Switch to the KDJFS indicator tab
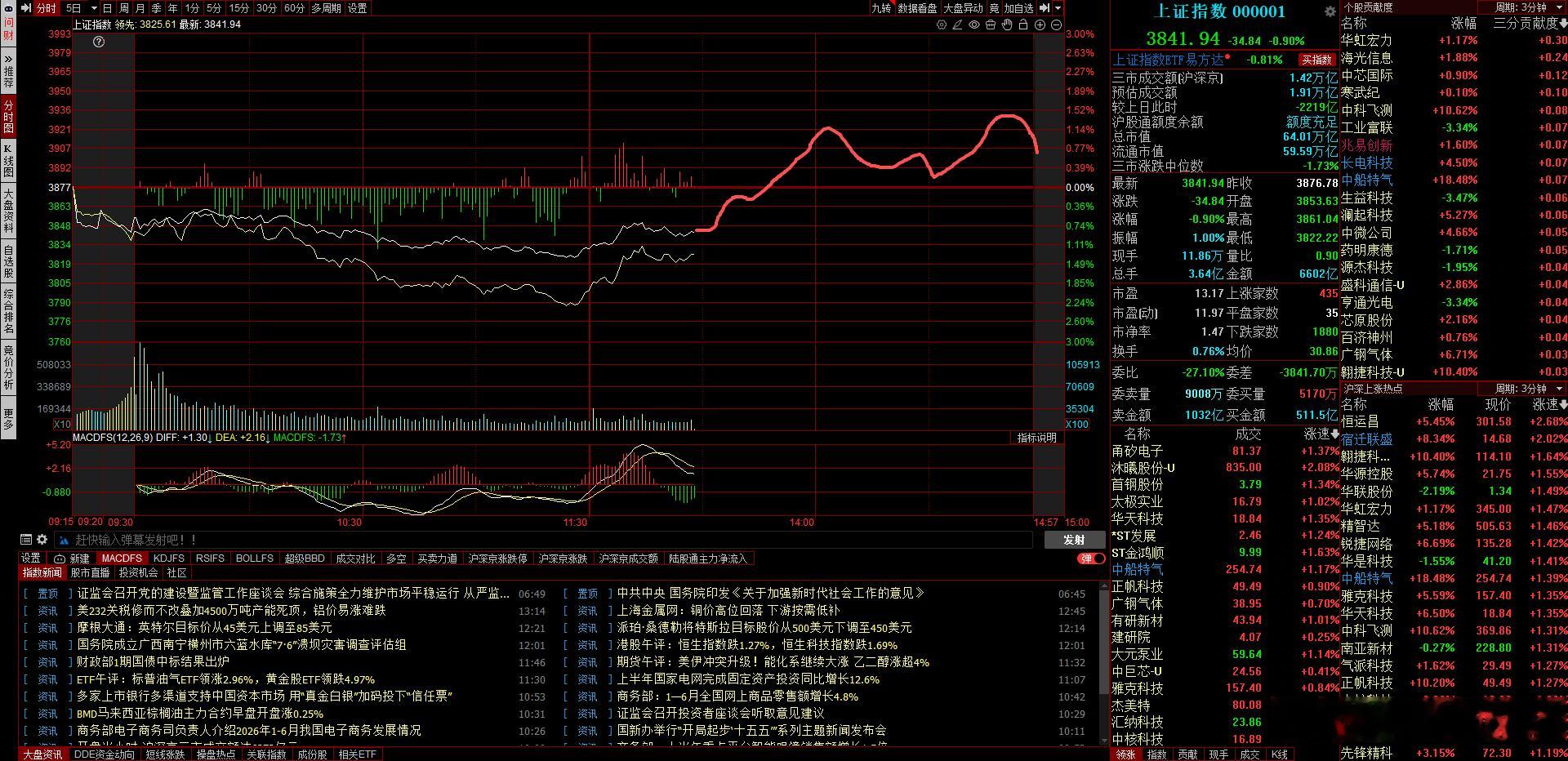 (168, 559)
